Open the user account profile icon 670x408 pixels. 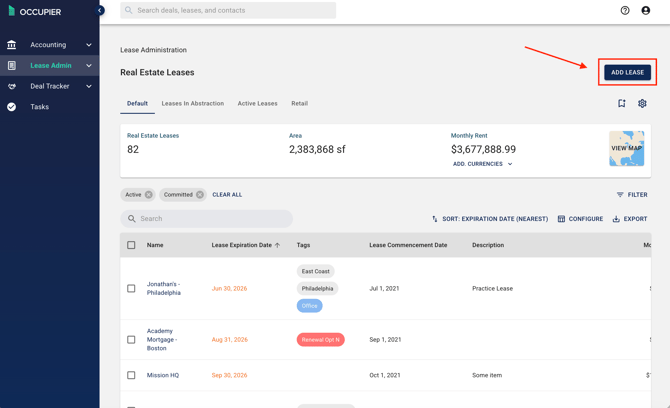(646, 10)
